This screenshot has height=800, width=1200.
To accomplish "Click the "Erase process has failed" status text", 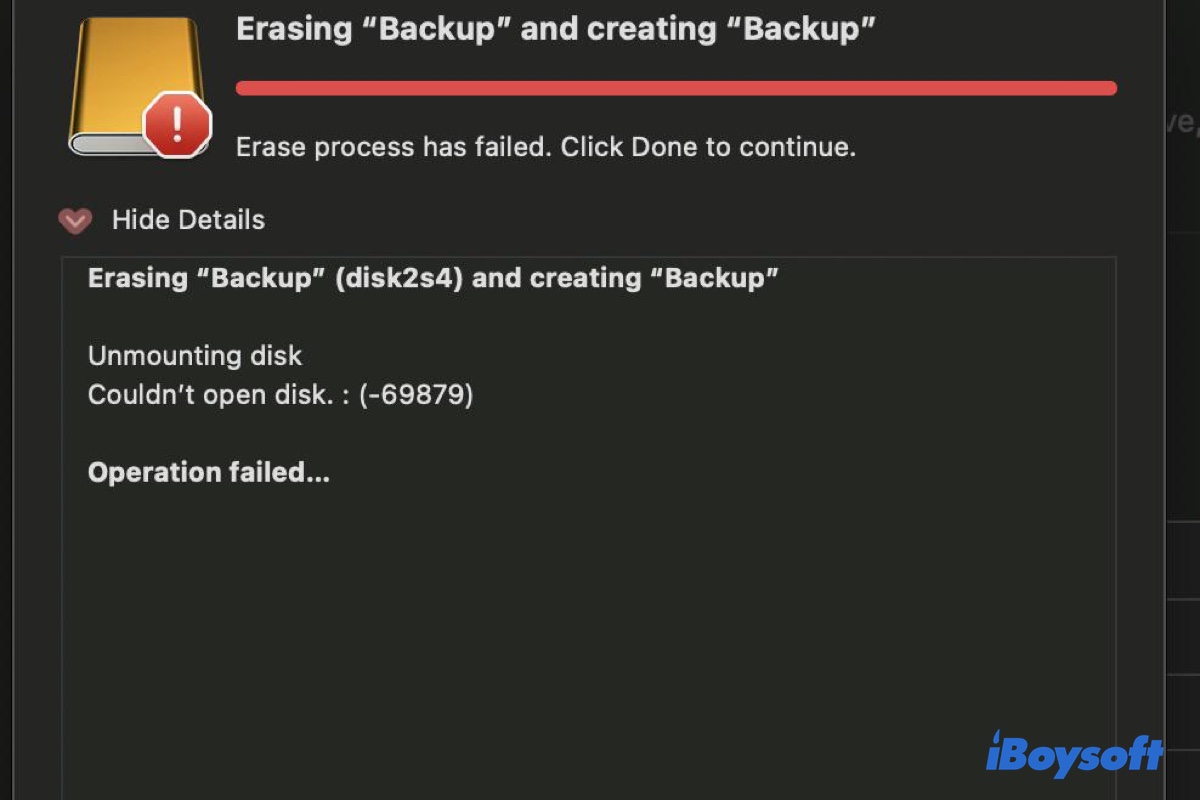I will coord(393,148).
